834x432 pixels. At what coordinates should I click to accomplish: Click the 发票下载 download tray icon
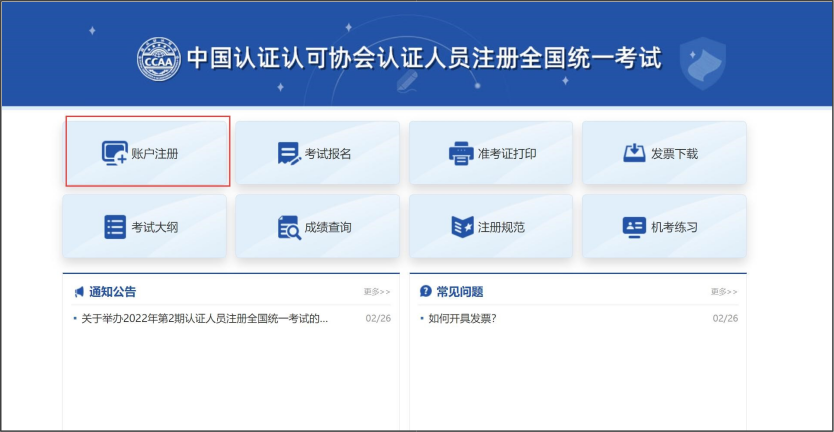(635, 153)
